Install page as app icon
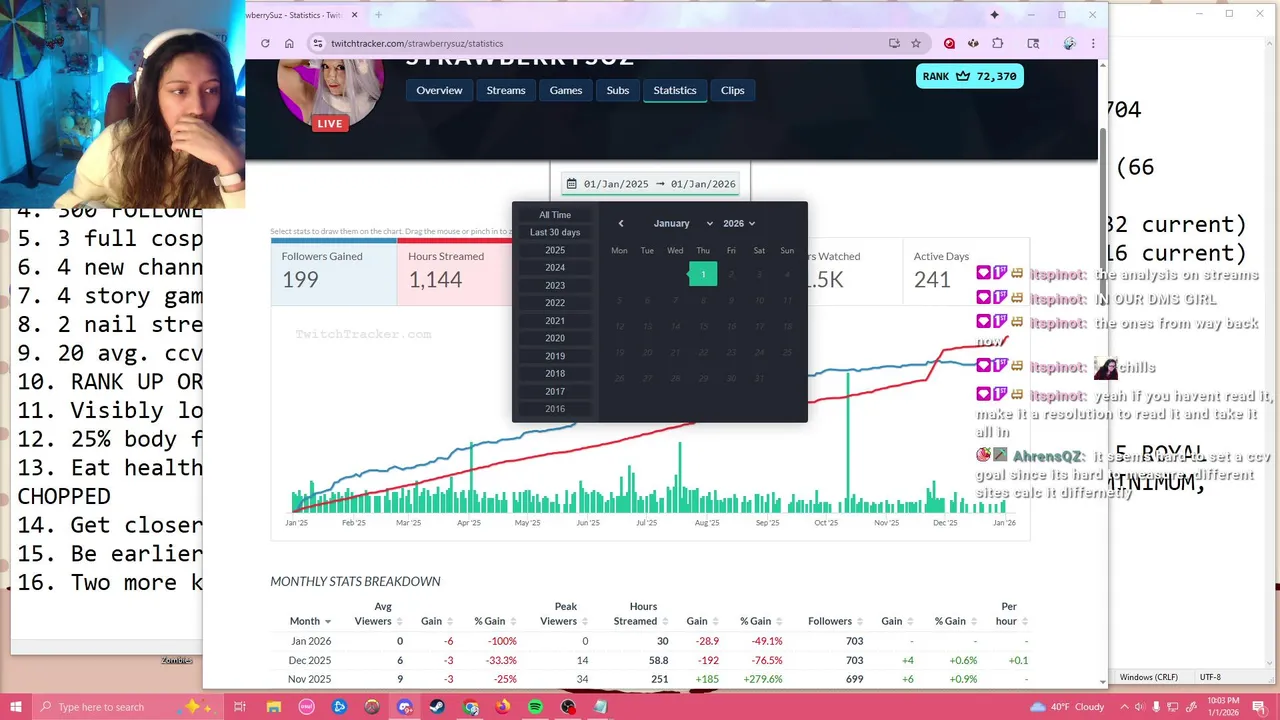This screenshot has height=720, width=1280. point(894,43)
